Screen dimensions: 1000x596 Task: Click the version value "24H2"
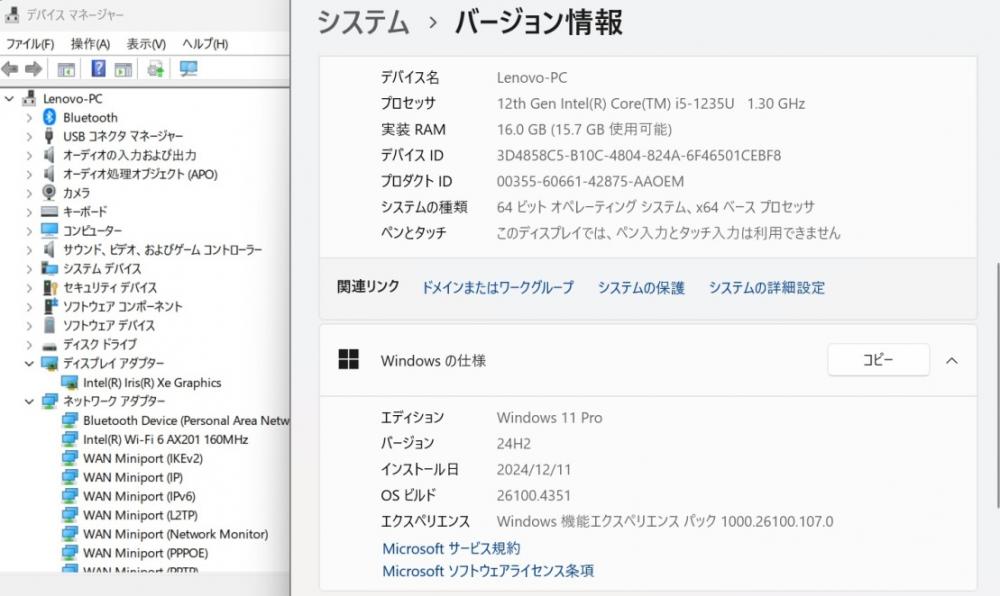(x=514, y=444)
